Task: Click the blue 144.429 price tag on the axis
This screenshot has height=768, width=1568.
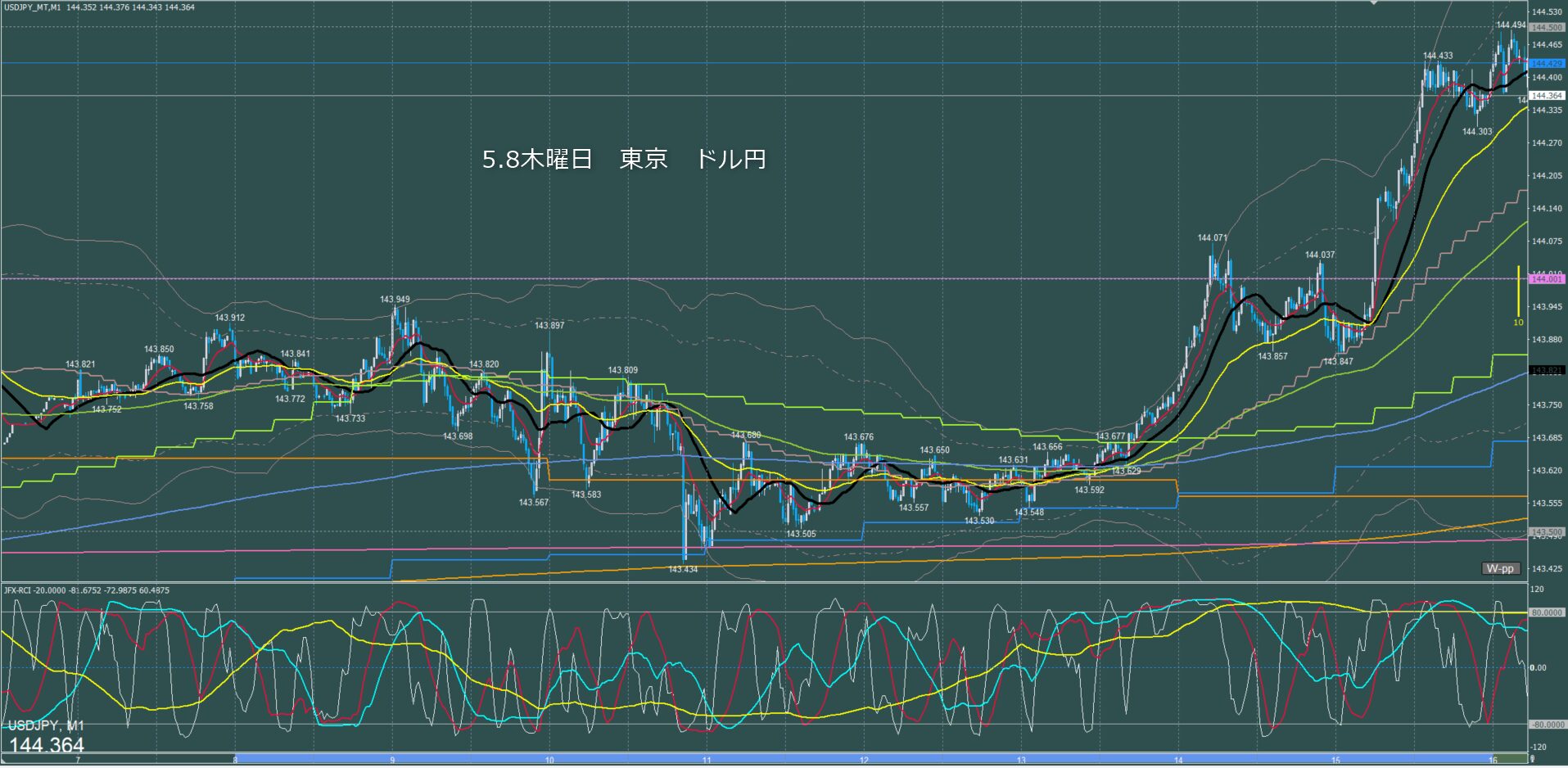Action: (x=1547, y=63)
